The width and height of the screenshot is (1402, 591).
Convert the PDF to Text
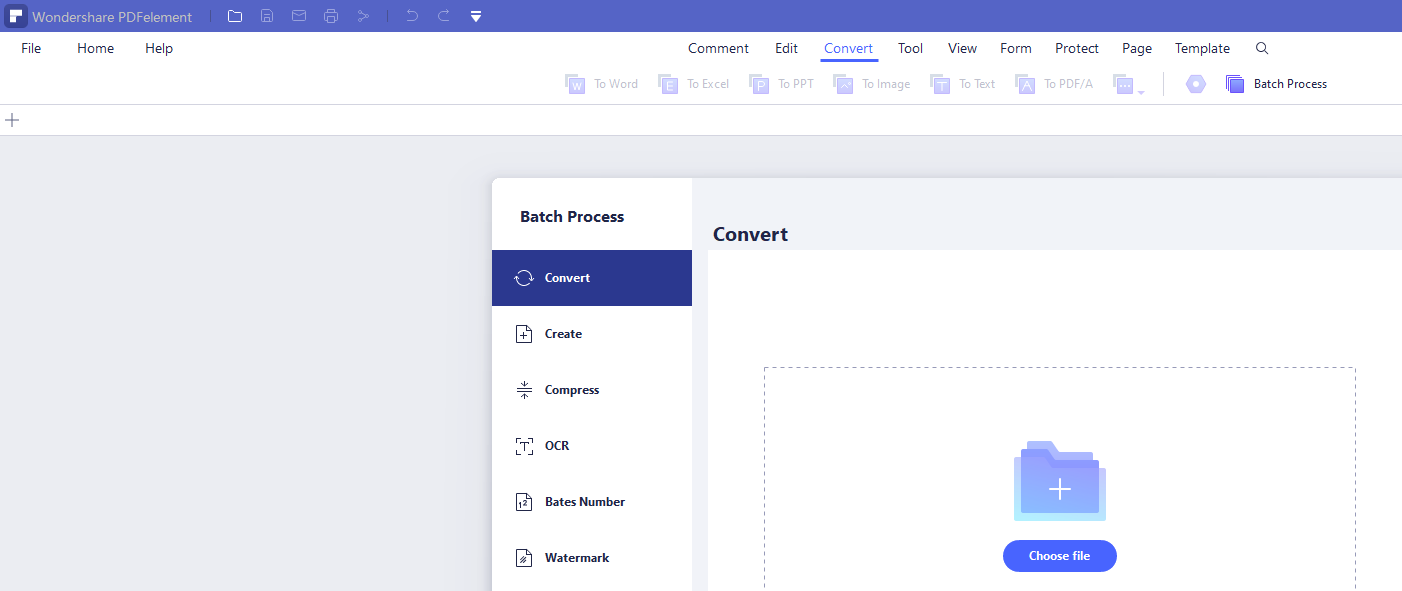pyautogui.click(x=962, y=84)
